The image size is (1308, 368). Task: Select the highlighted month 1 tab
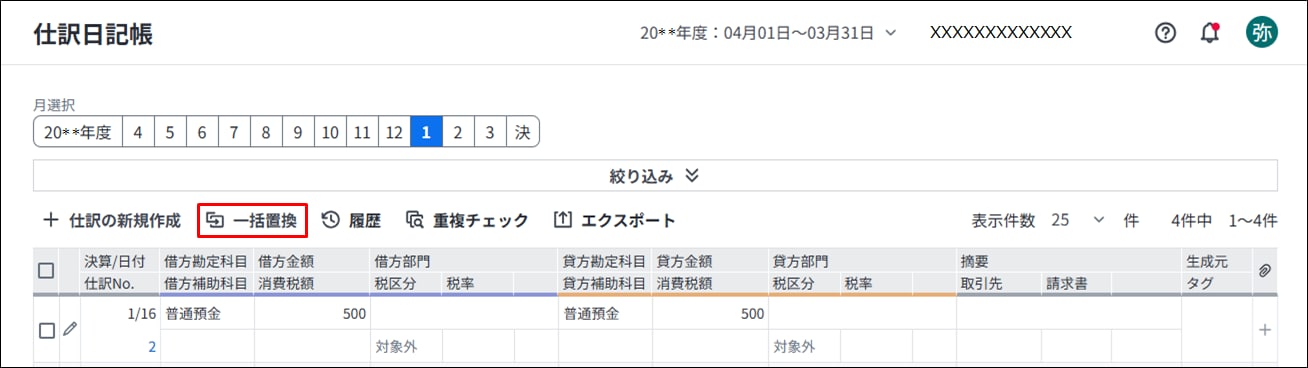tap(426, 132)
